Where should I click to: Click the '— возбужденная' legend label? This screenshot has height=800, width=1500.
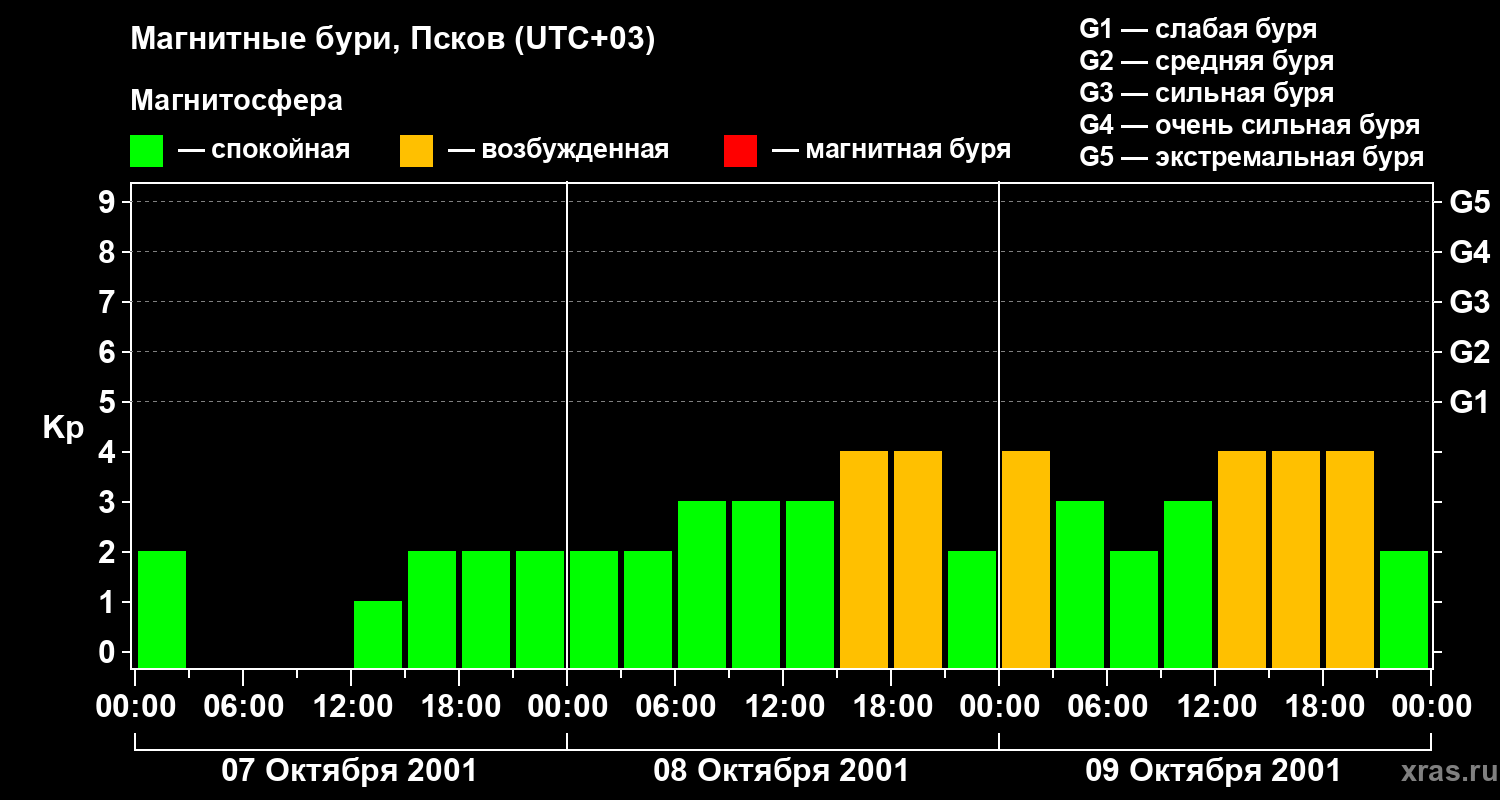tap(558, 150)
